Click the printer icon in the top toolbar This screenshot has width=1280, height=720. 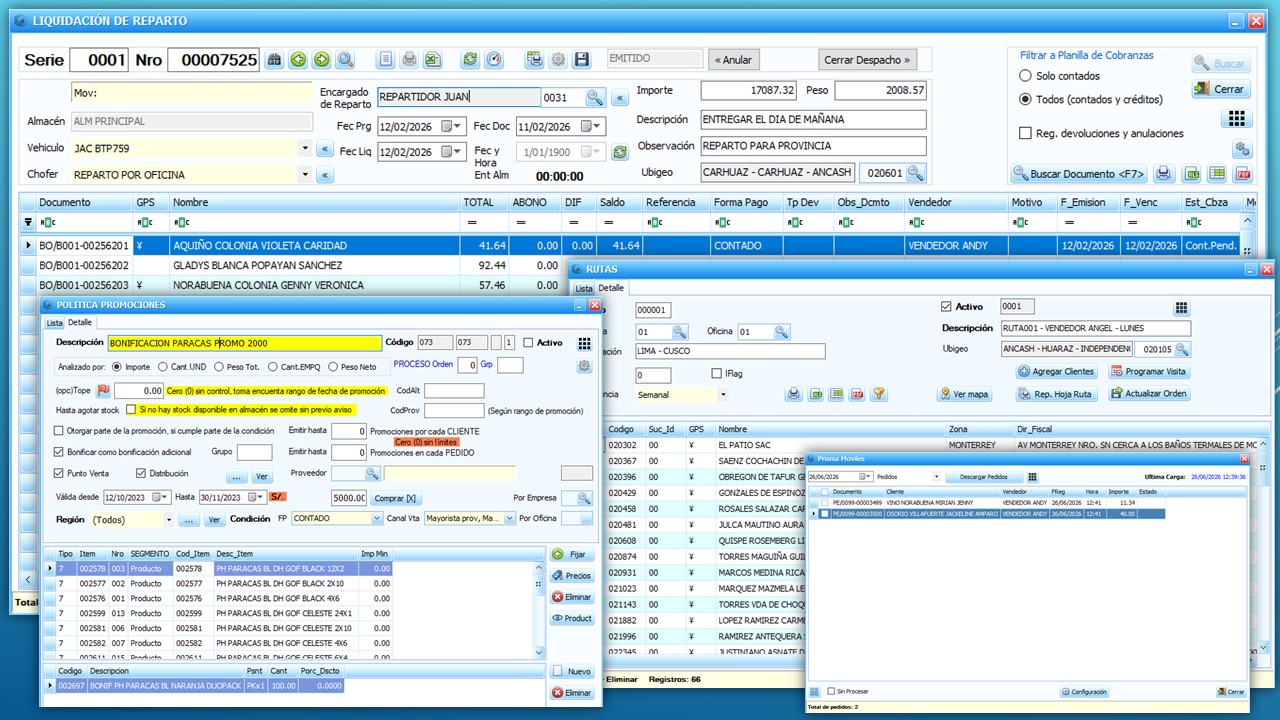408,60
